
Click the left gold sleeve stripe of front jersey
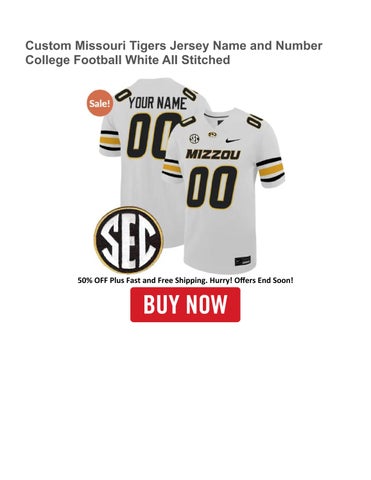pyautogui.click(x=172, y=169)
